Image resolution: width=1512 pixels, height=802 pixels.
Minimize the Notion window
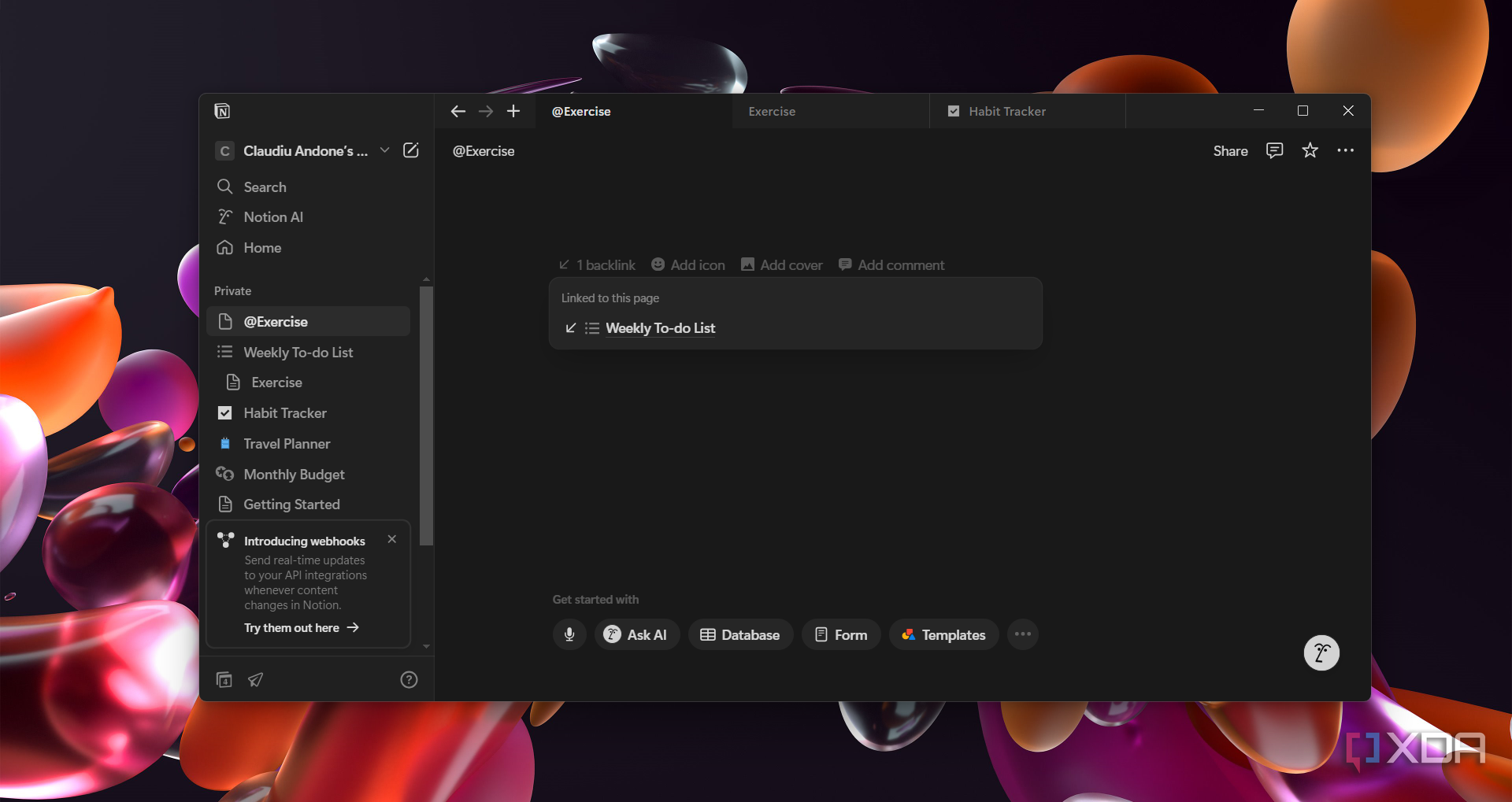click(x=1258, y=111)
